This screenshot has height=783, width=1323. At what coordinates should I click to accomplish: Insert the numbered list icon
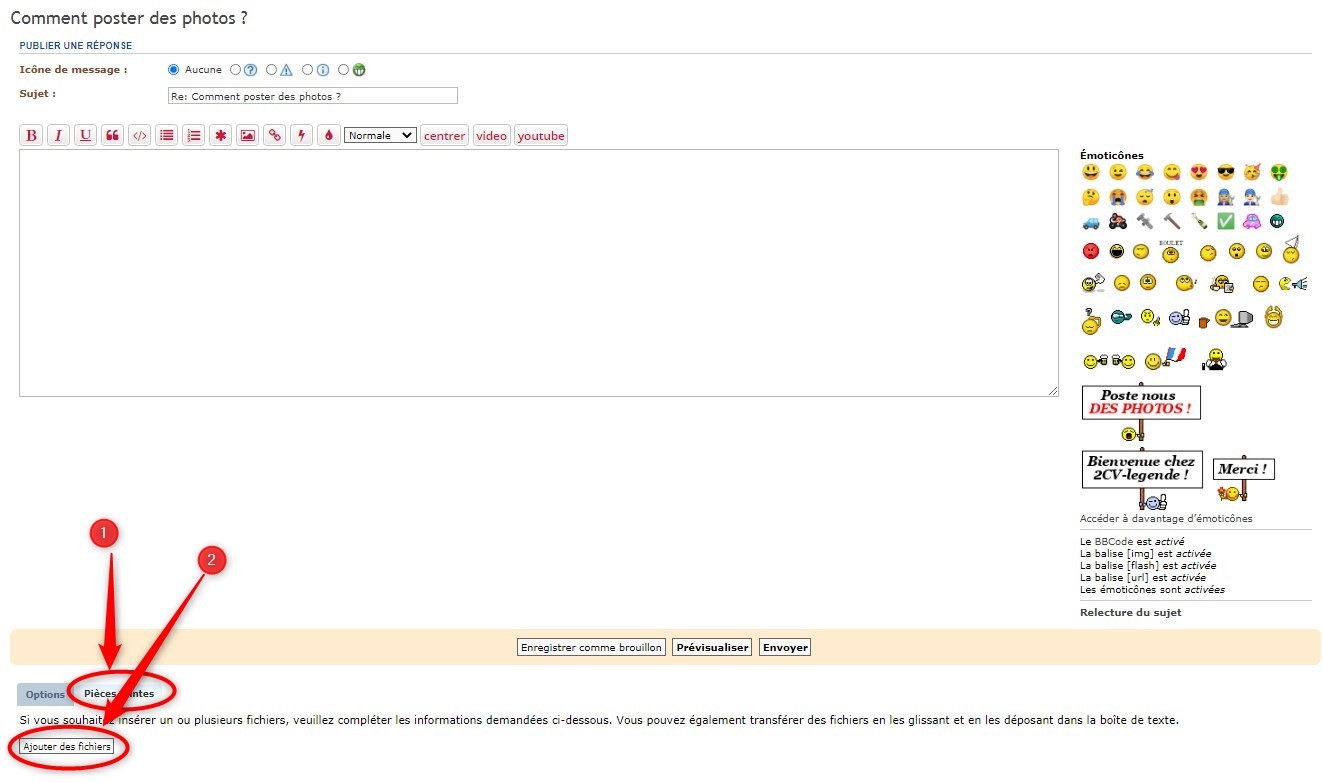click(x=194, y=136)
